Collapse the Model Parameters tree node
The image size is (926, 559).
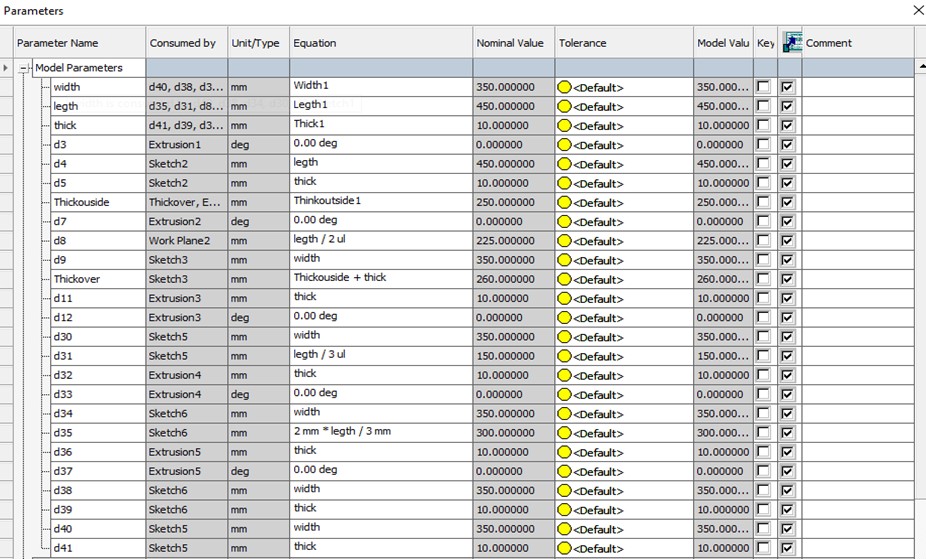coord(23,68)
